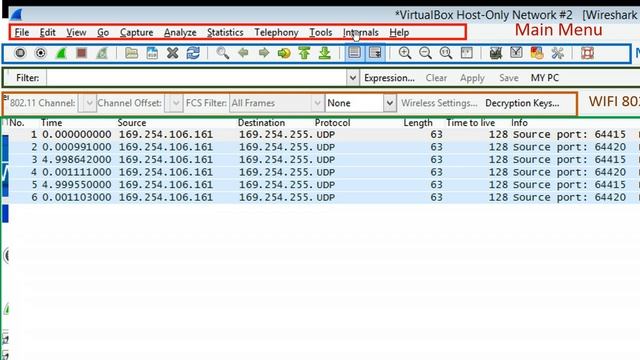Find a packet (magnifier icon)
Viewport: 640px width, 360px height.
click(222, 53)
